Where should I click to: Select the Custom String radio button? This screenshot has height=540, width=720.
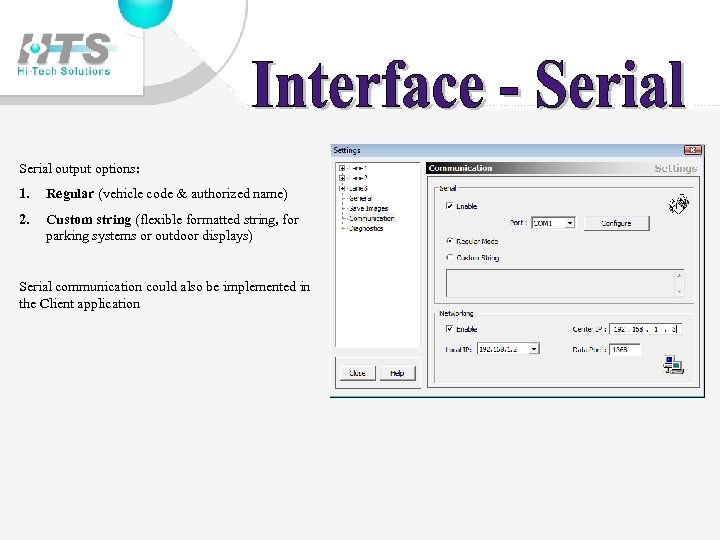450,258
